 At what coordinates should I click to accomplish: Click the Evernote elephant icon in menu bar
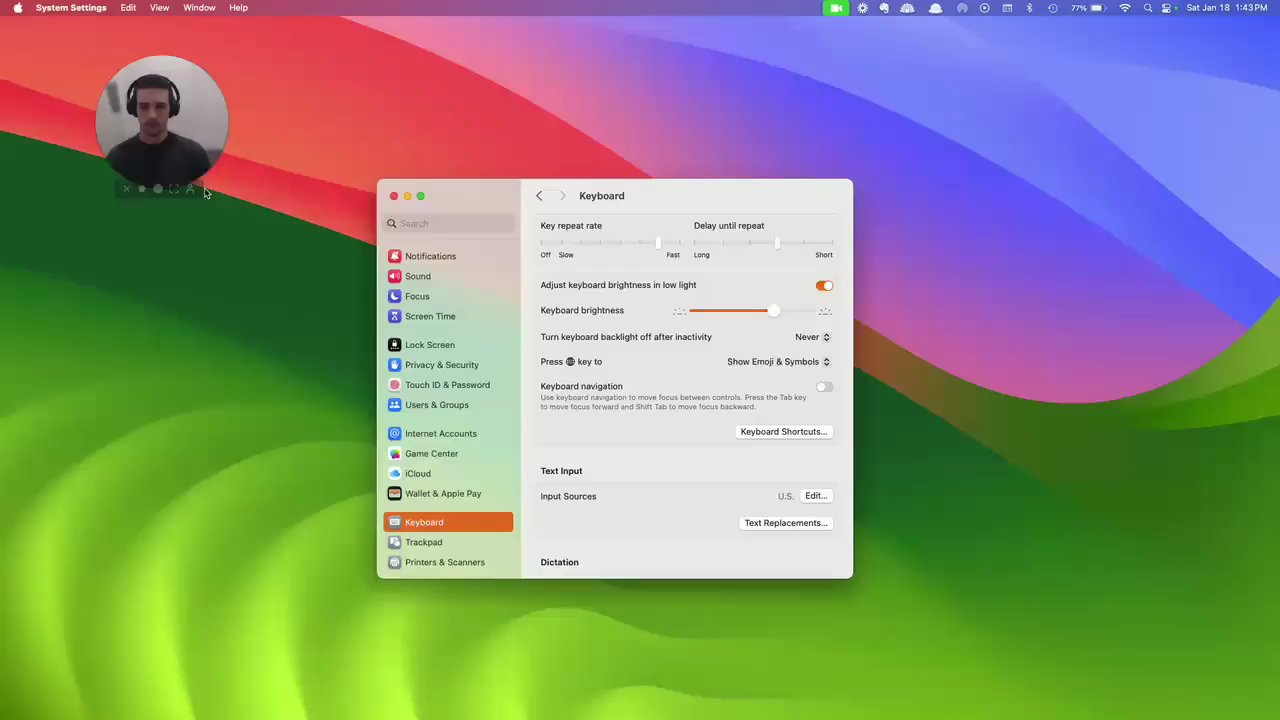tap(884, 8)
